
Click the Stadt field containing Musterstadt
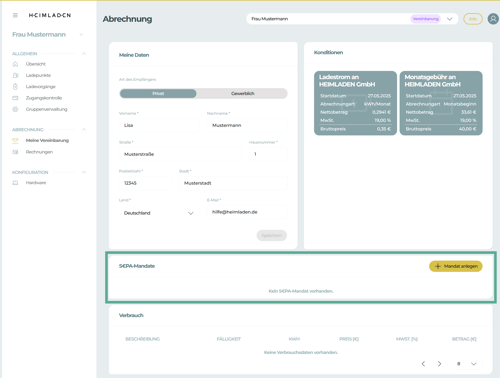click(x=233, y=183)
